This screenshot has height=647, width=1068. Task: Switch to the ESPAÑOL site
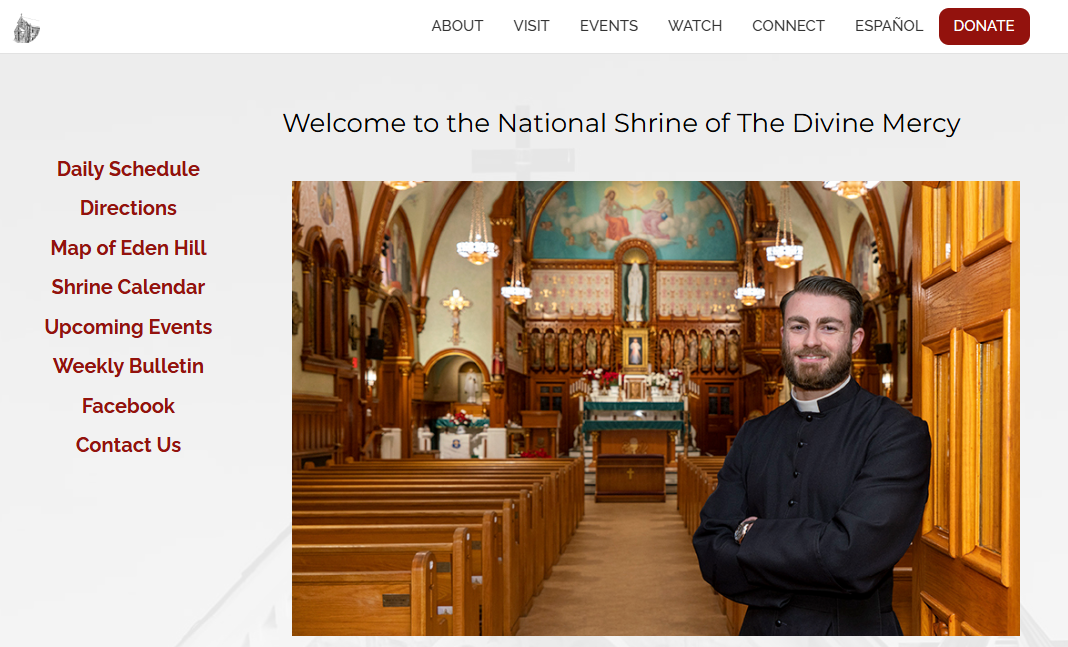tap(889, 26)
